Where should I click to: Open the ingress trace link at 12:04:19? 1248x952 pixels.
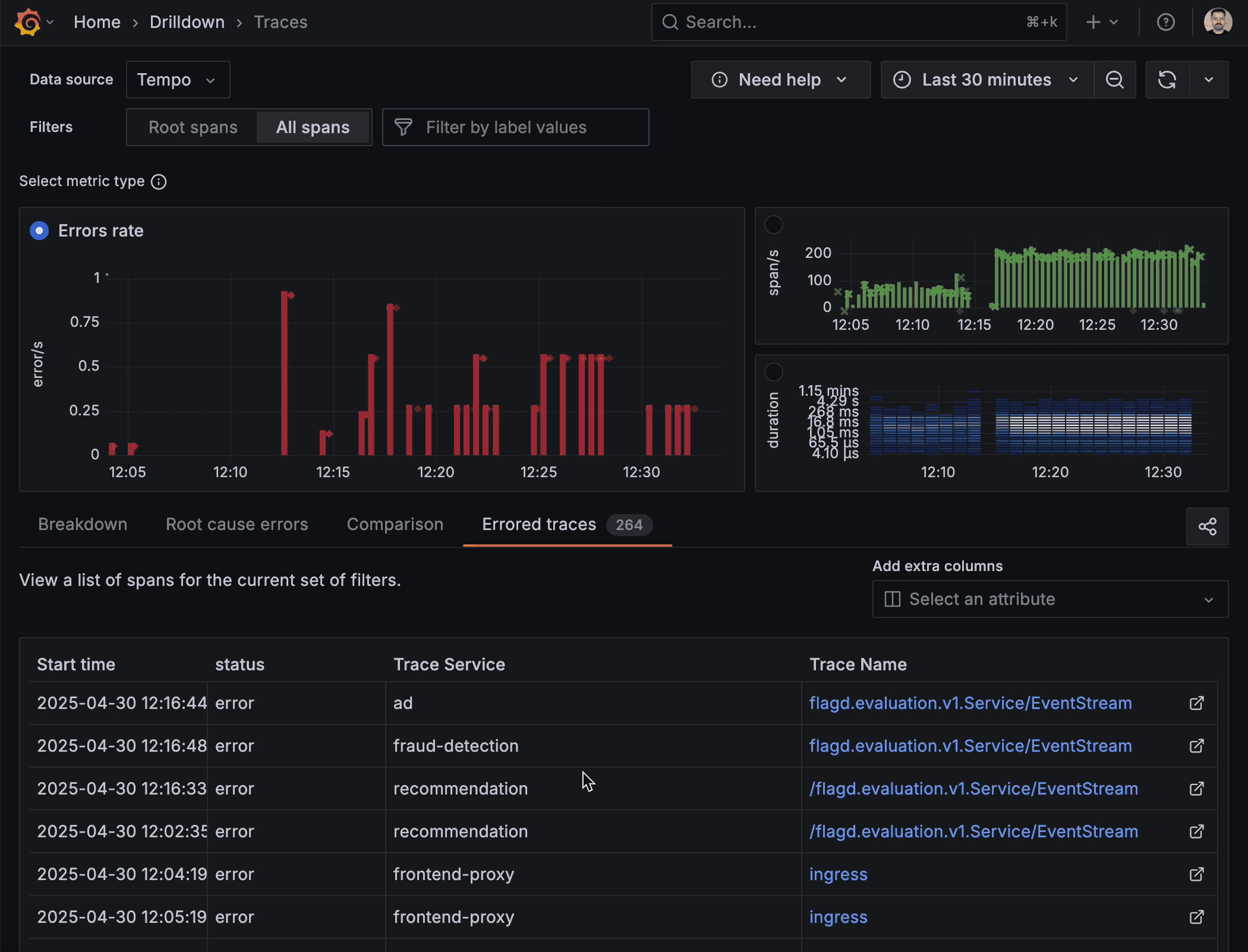click(x=838, y=875)
